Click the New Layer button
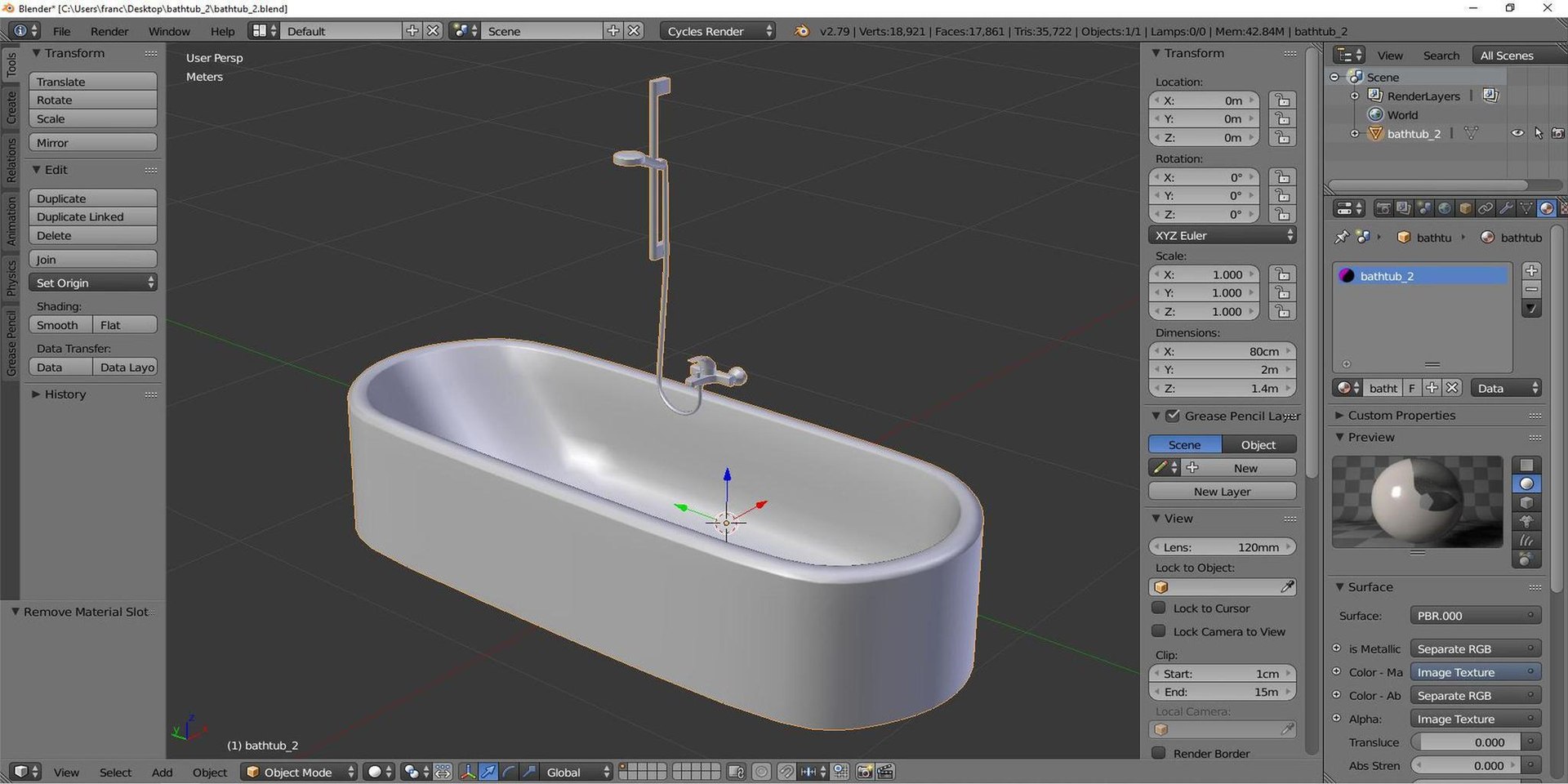This screenshot has height=784, width=1568. click(x=1222, y=491)
